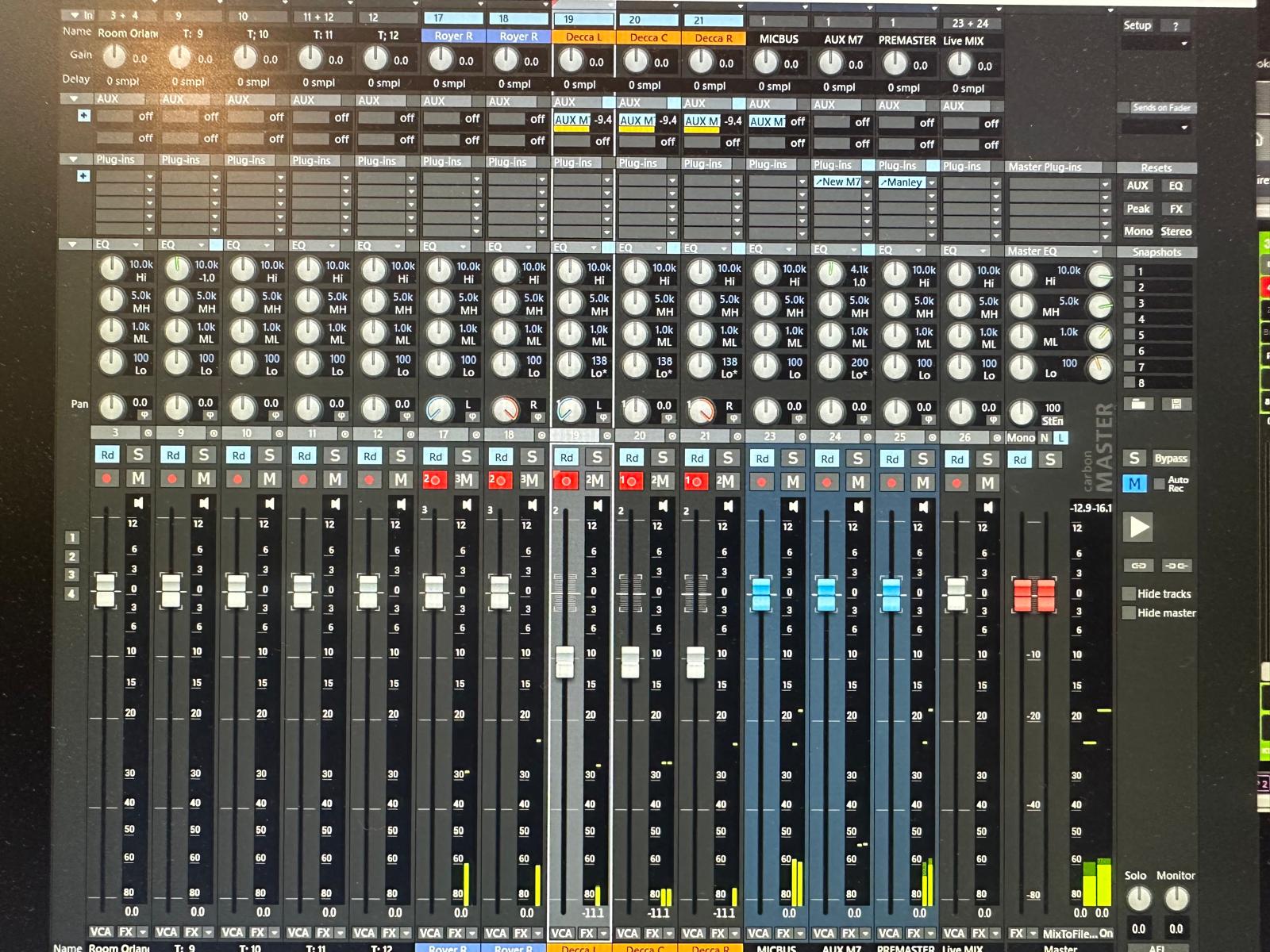The height and width of the screenshot is (952, 1270).
Task: Open the Setup button
Action: (1137, 25)
